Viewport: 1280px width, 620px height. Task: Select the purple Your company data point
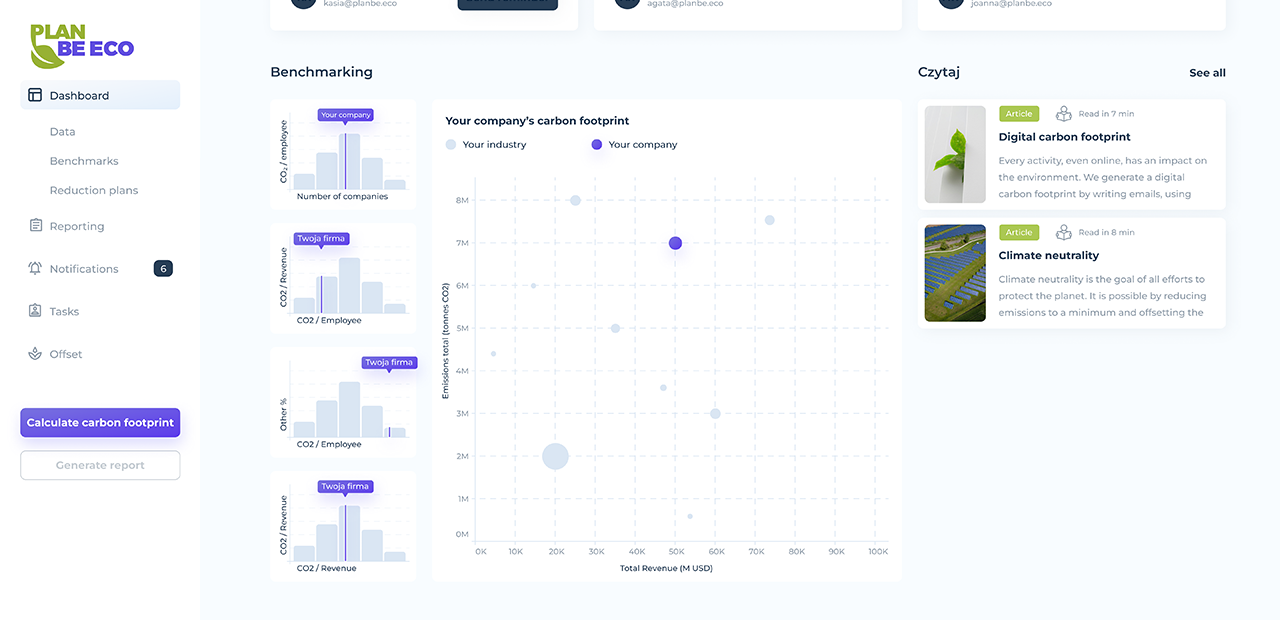(675, 243)
